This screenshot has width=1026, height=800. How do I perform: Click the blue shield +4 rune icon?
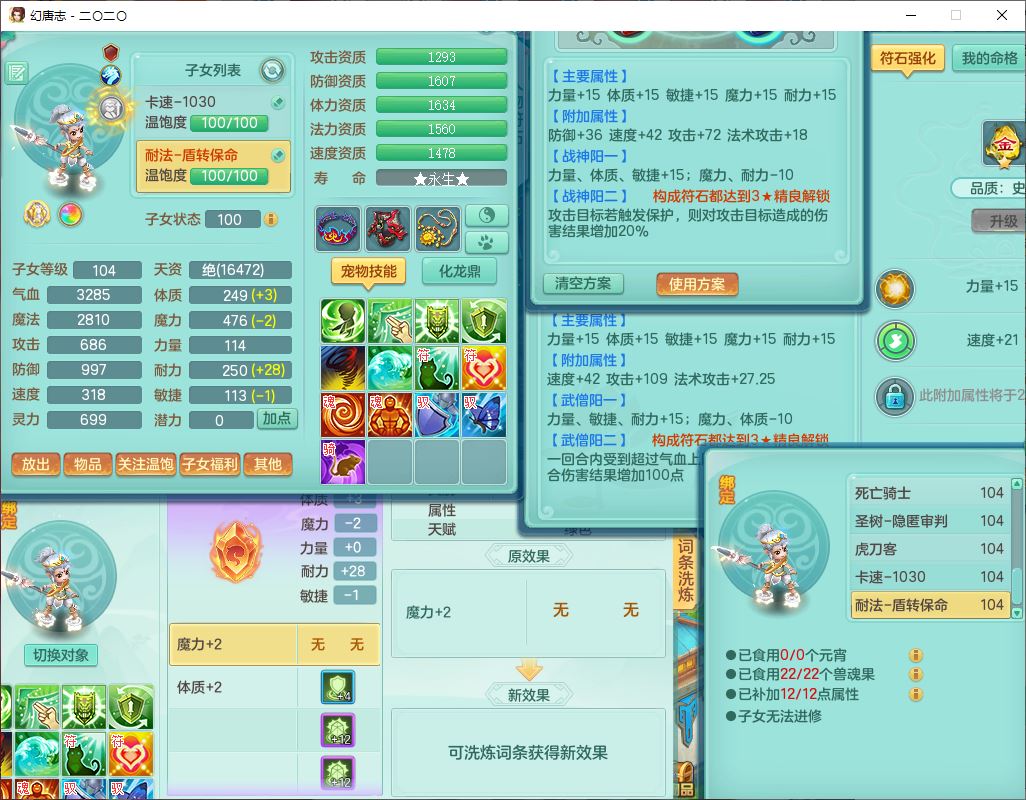[338, 687]
